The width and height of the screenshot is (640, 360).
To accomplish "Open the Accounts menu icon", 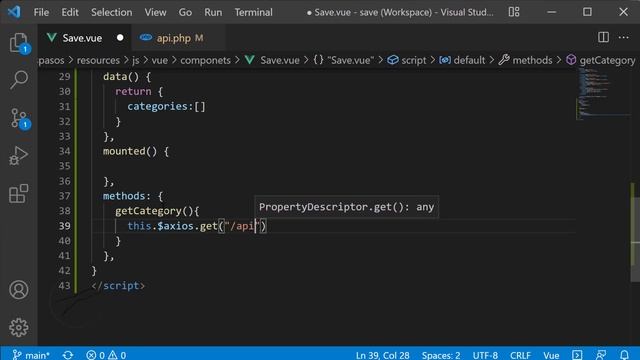I will click(19, 290).
